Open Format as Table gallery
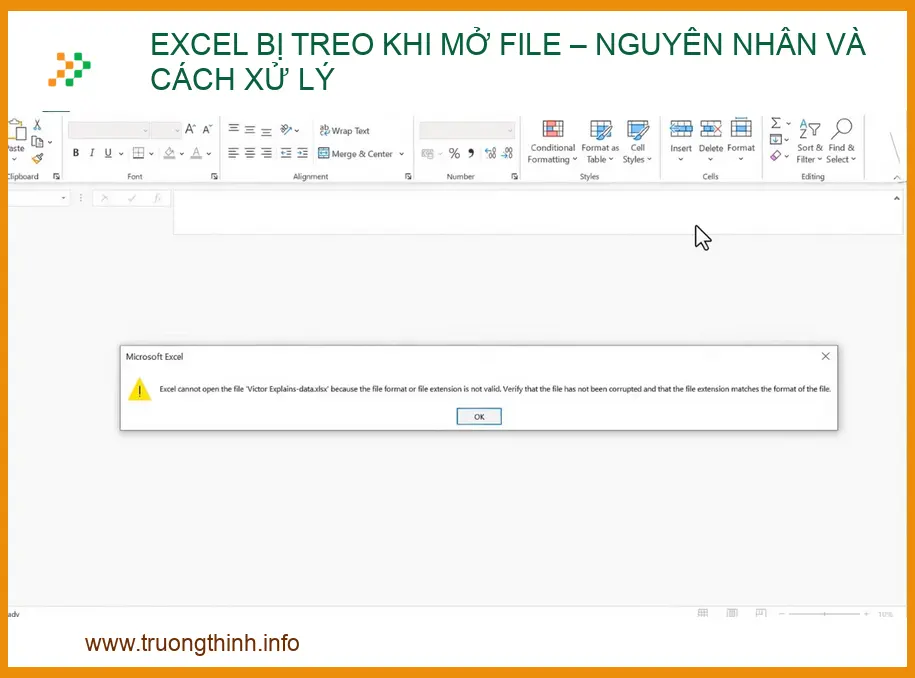Viewport: 915px width, 678px height. [600, 142]
